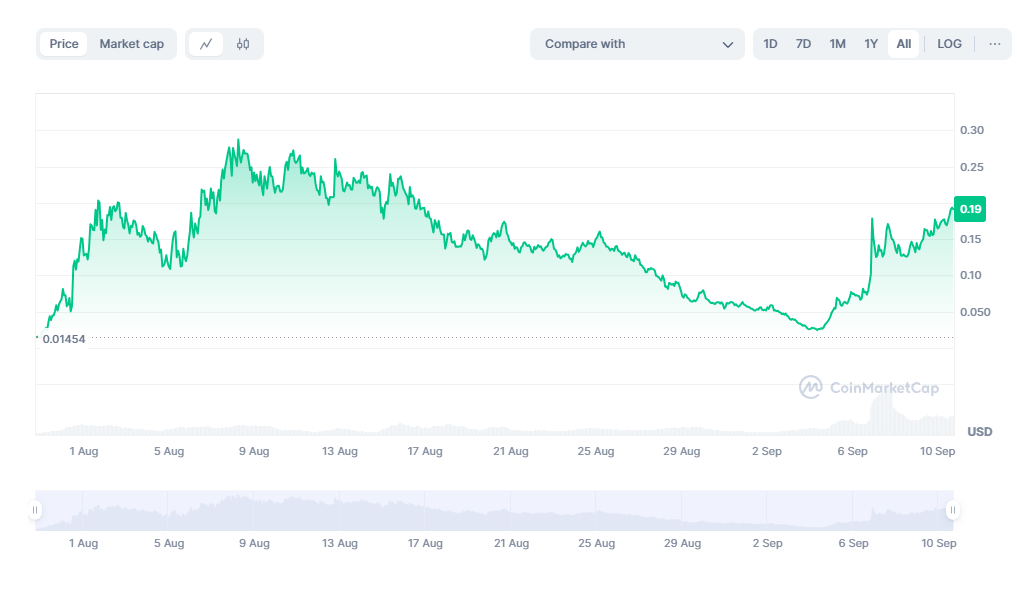Click the chart peak near 9 Aug
1017x600 pixels.
(x=237, y=141)
